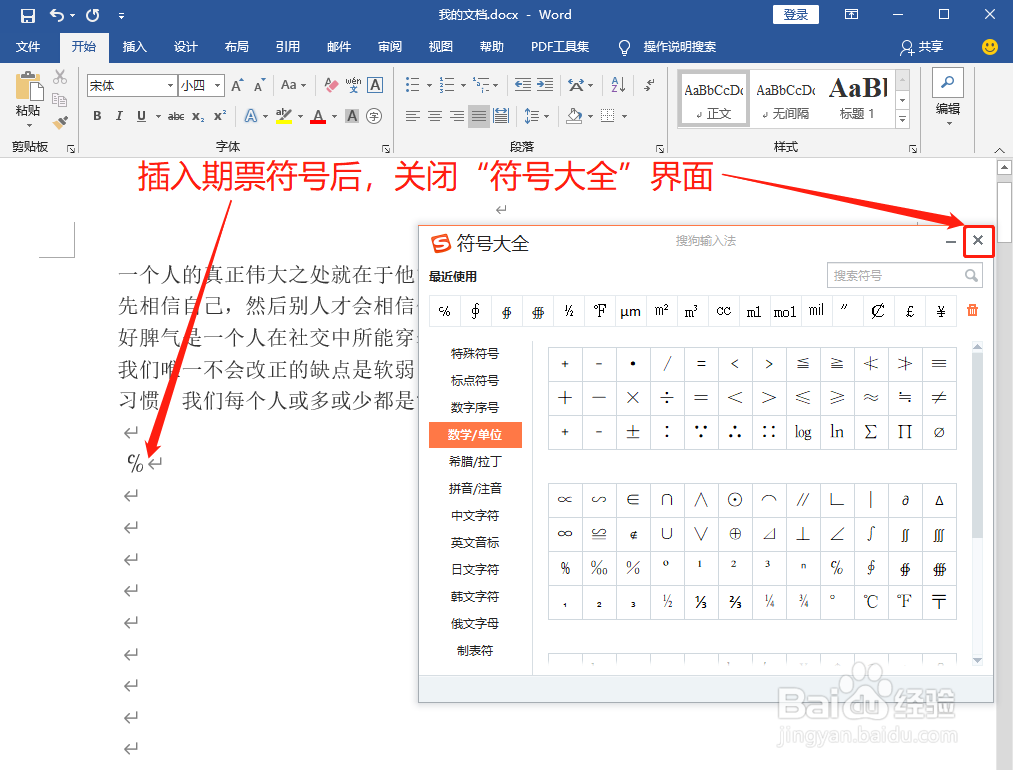Click the numbered list icon
The height and width of the screenshot is (770, 1013).
coord(445,85)
